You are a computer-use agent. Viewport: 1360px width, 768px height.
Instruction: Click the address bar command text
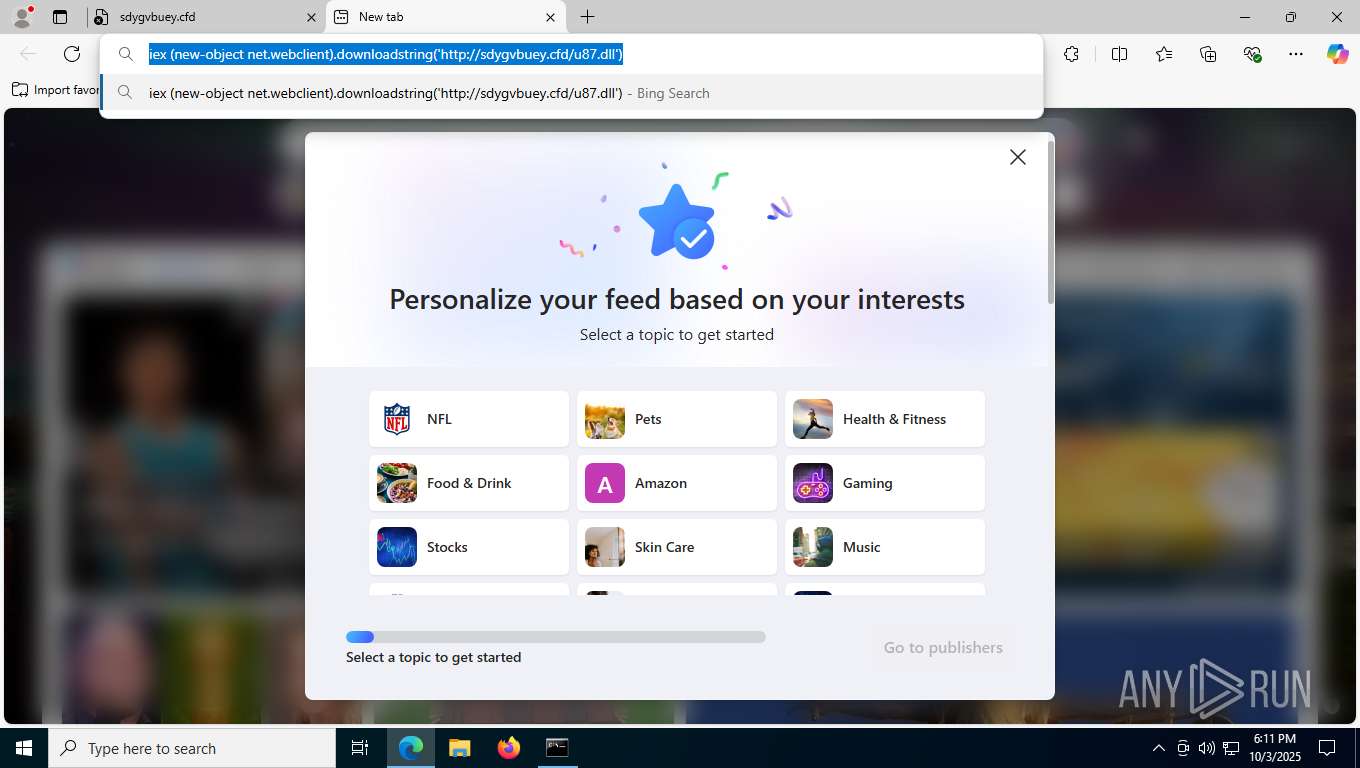386,54
